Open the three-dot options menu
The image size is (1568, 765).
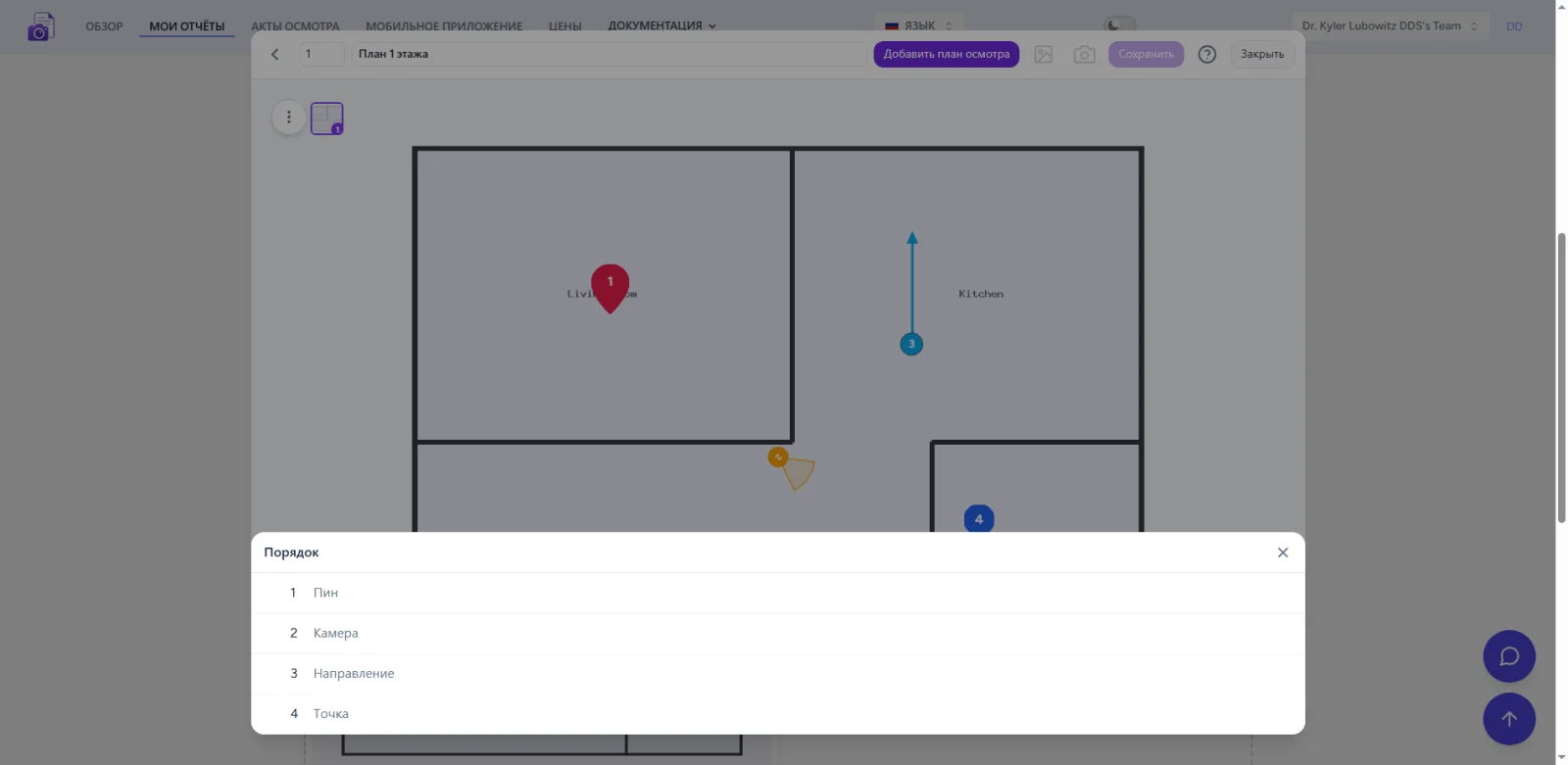[288, 118]
